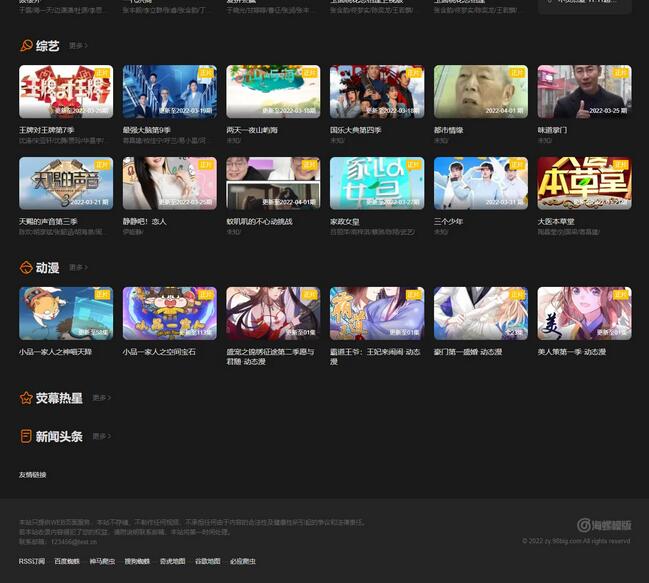This screenshot has width=649, height=583.
Task: Expand 更多 beside 荧幕热星 heading
Action: click(101, 398)
